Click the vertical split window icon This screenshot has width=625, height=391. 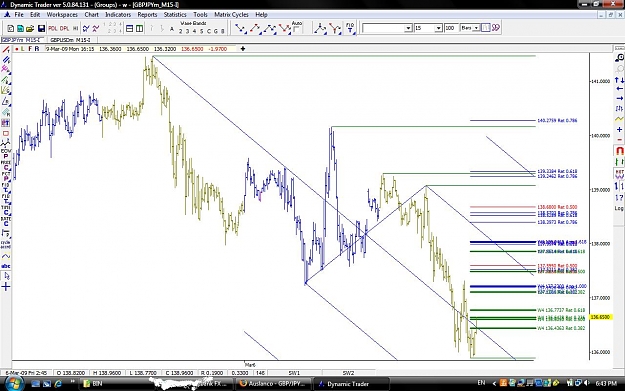(139, 29)
